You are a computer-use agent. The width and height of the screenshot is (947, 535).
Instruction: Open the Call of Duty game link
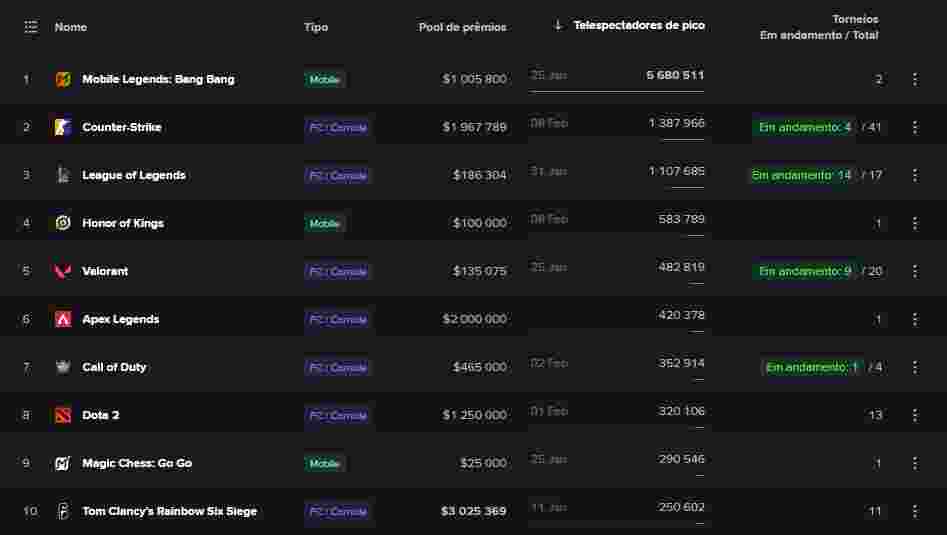114,367
